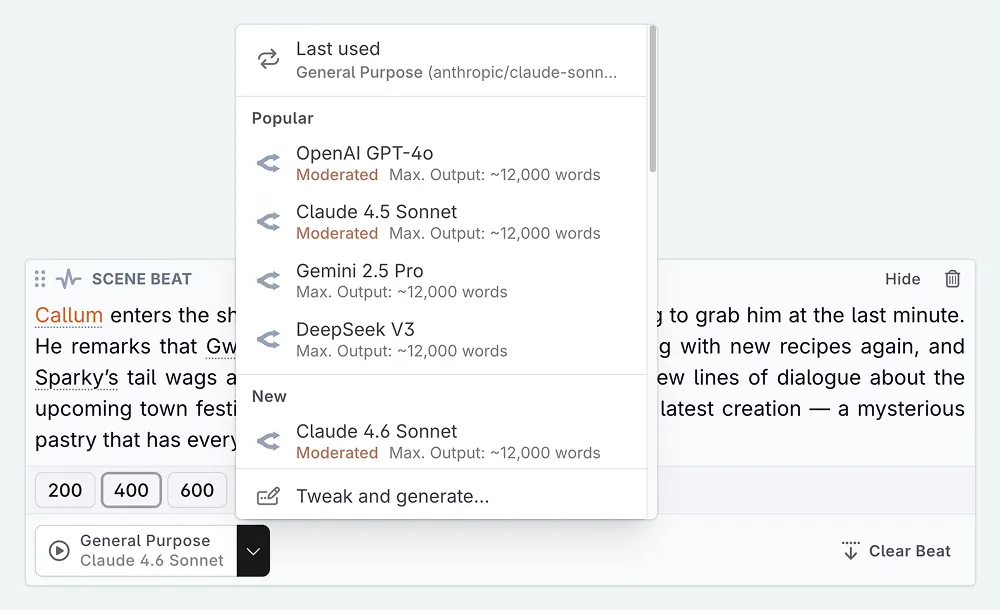Image resolution: width=1000 pixels, height=610 pixels.
Task: Click the General Purpose (anthropic/claude-sonn... subtitle
Action: tap(457, 73)
